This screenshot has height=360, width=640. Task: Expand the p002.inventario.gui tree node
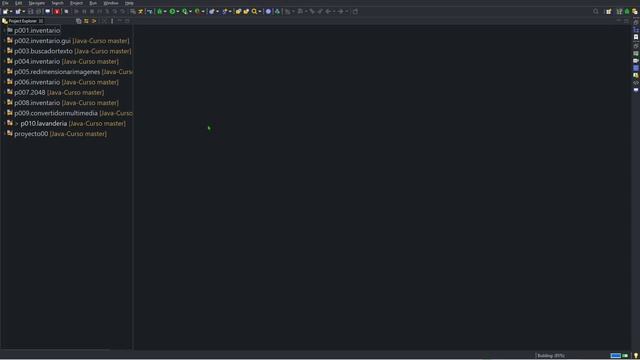[4, 41]
